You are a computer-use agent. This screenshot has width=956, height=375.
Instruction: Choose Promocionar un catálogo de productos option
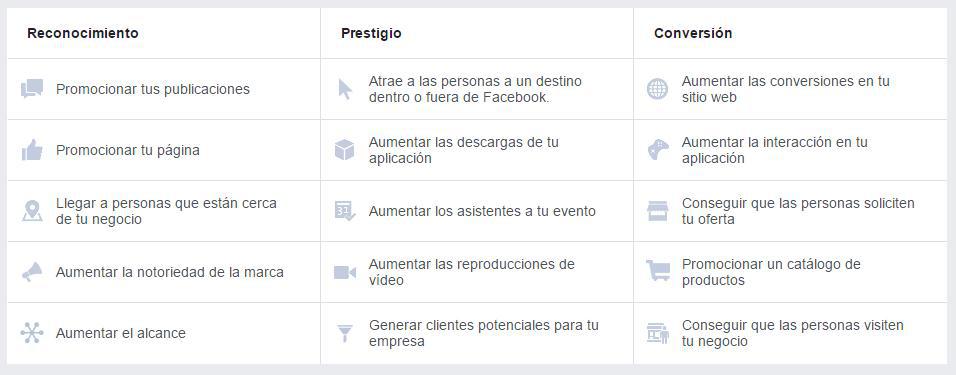(x=771, y=273)
